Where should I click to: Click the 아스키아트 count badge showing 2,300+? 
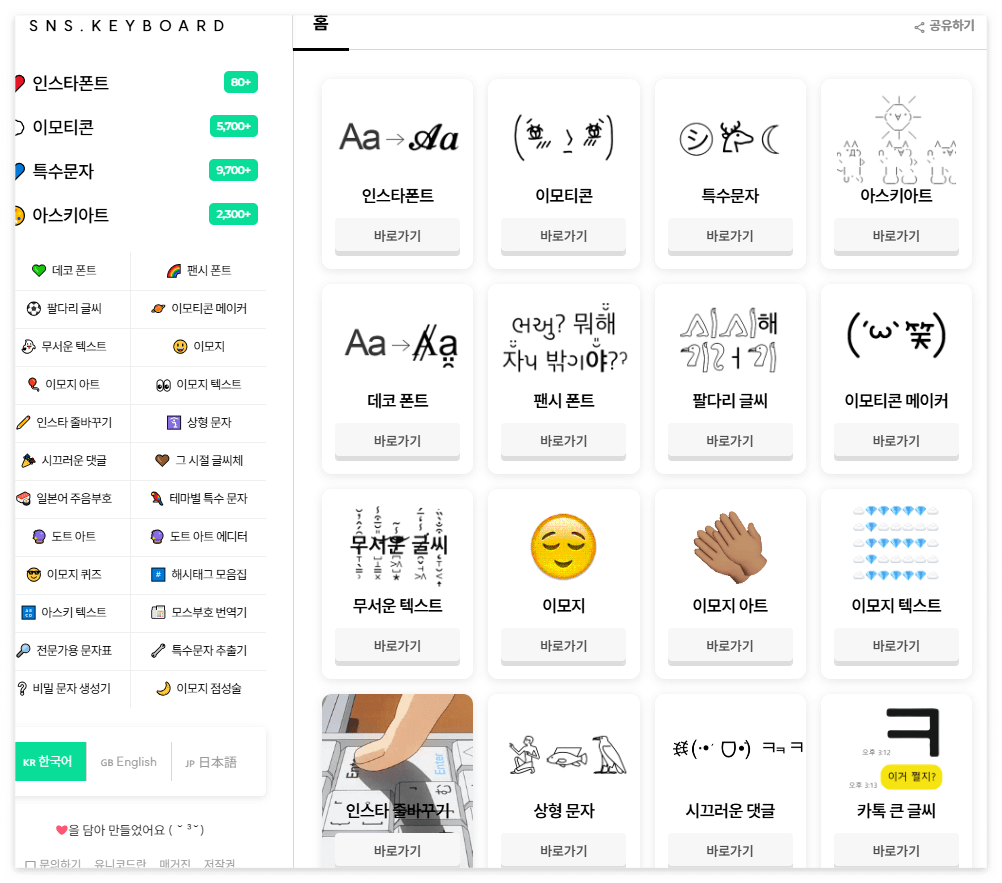[233, 214]
